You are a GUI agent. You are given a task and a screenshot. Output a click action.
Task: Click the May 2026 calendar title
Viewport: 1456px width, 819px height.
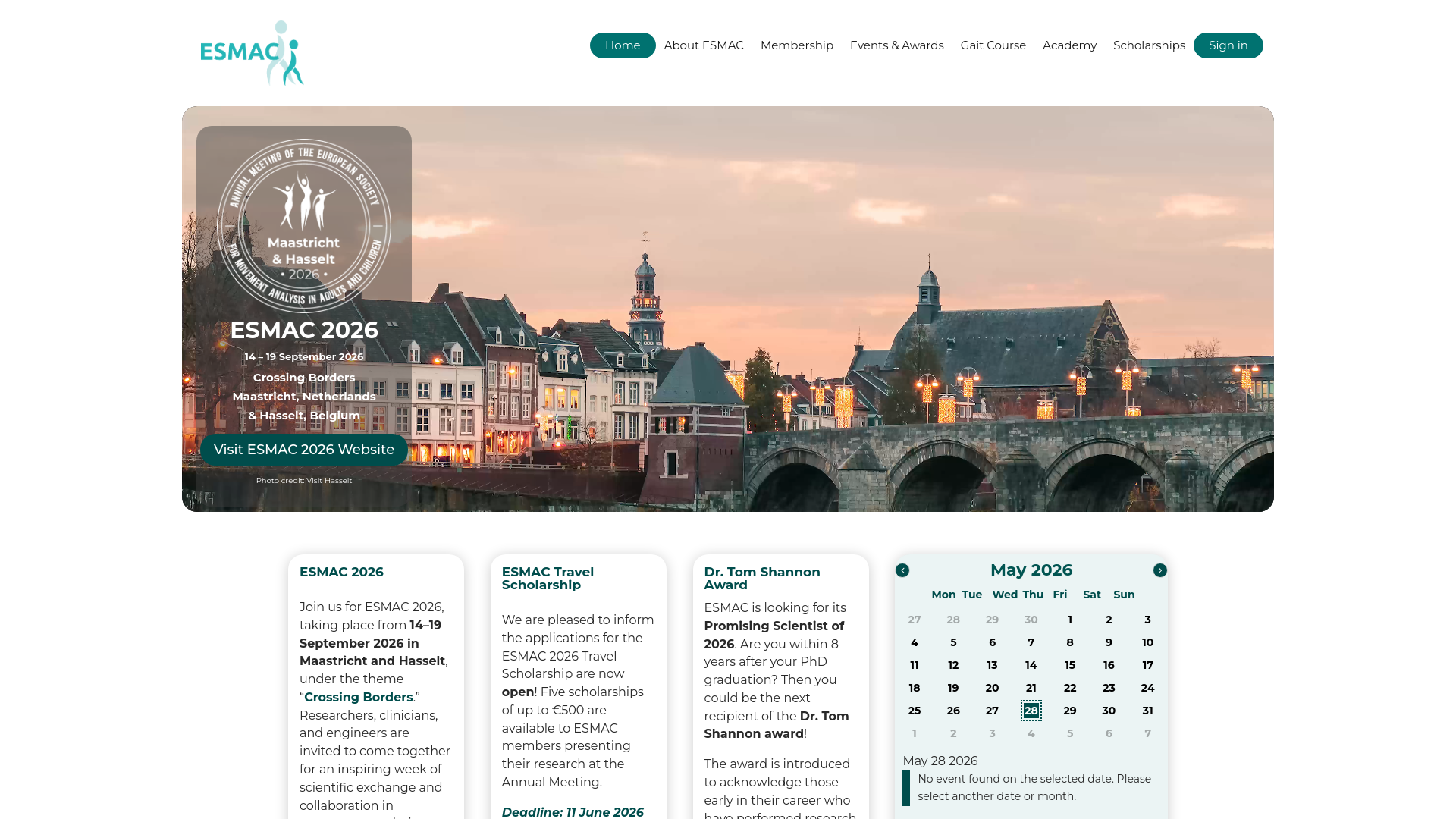1031,570
